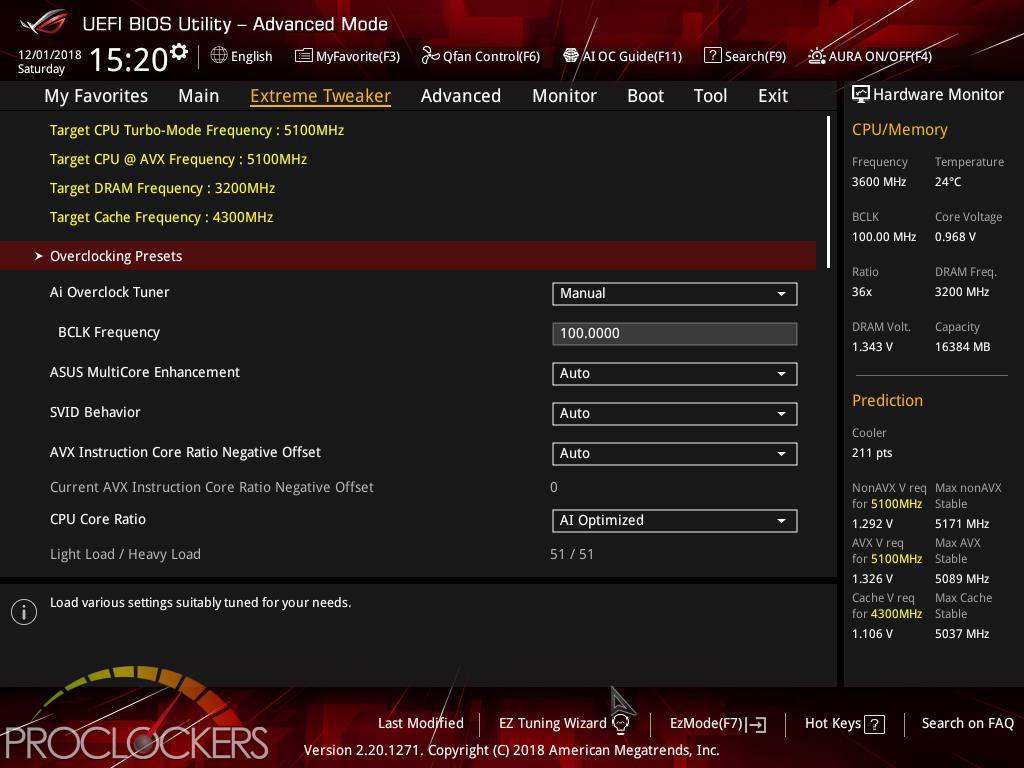1024x768 pixels.
Task: Click the settings gear beside the clock
Action: pos(179,51)
